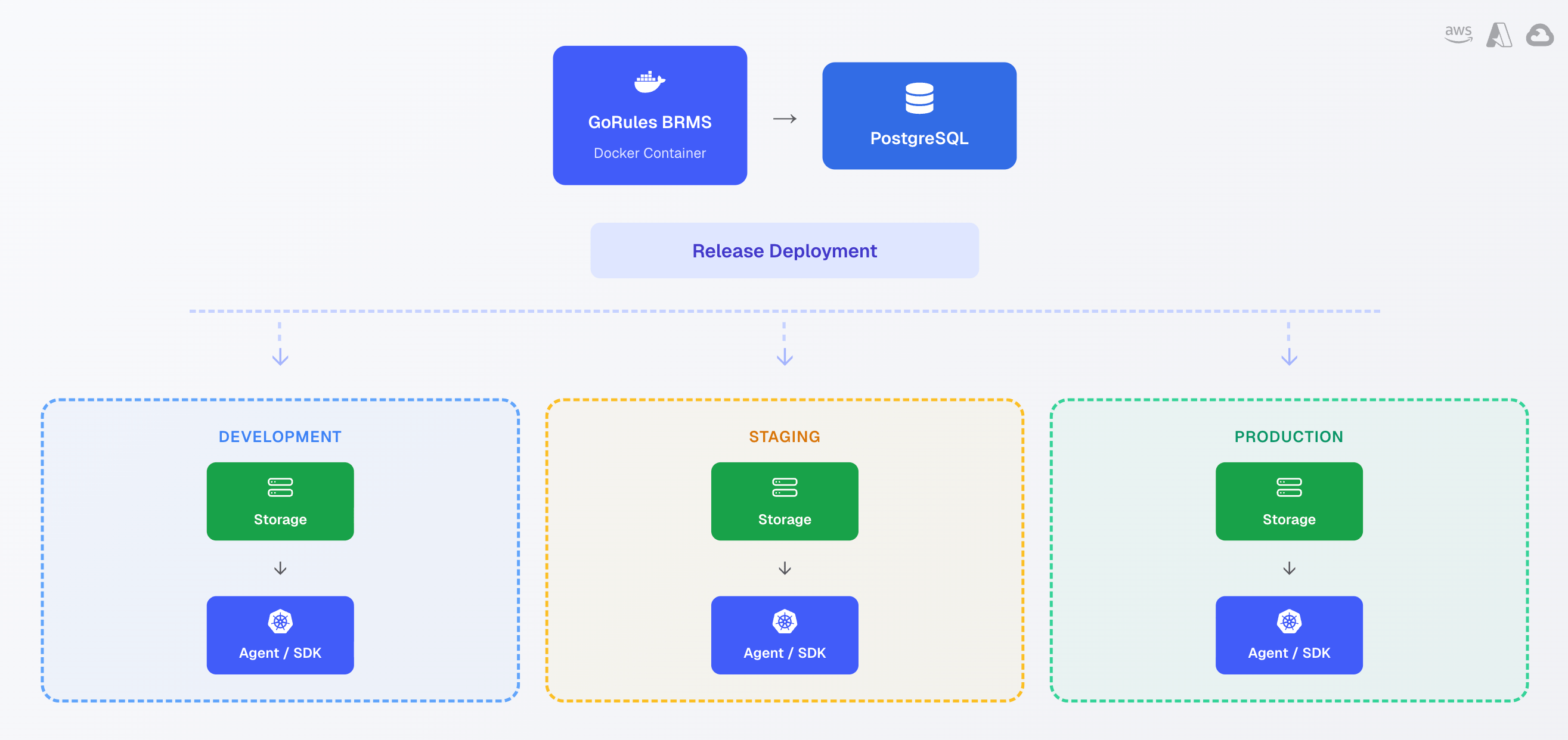Screen dimensions: 1568x740
Task: Click the Azure logo icon
Action: (1499, 35)
